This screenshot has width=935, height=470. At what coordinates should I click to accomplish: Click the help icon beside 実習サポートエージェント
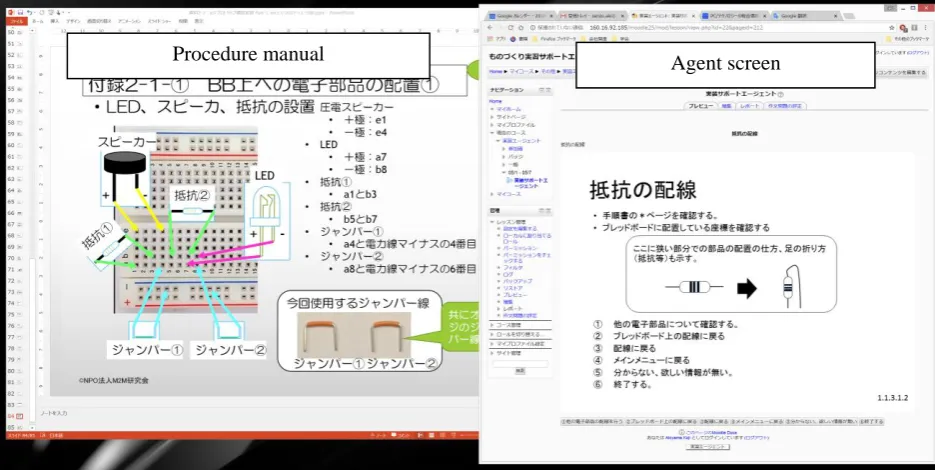[x=781, y=94]
